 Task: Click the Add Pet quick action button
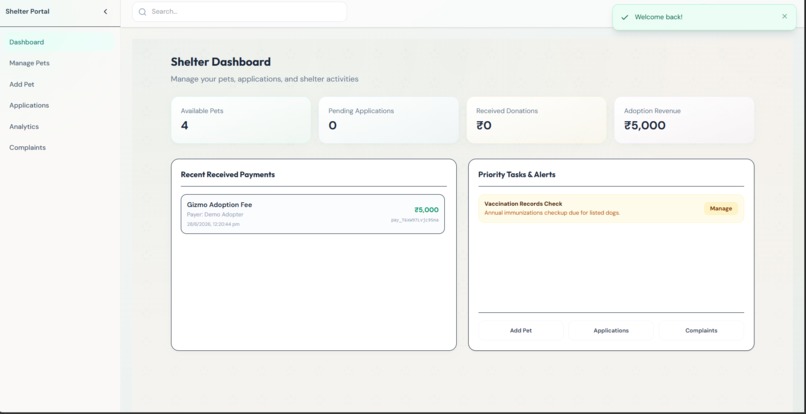521,331
